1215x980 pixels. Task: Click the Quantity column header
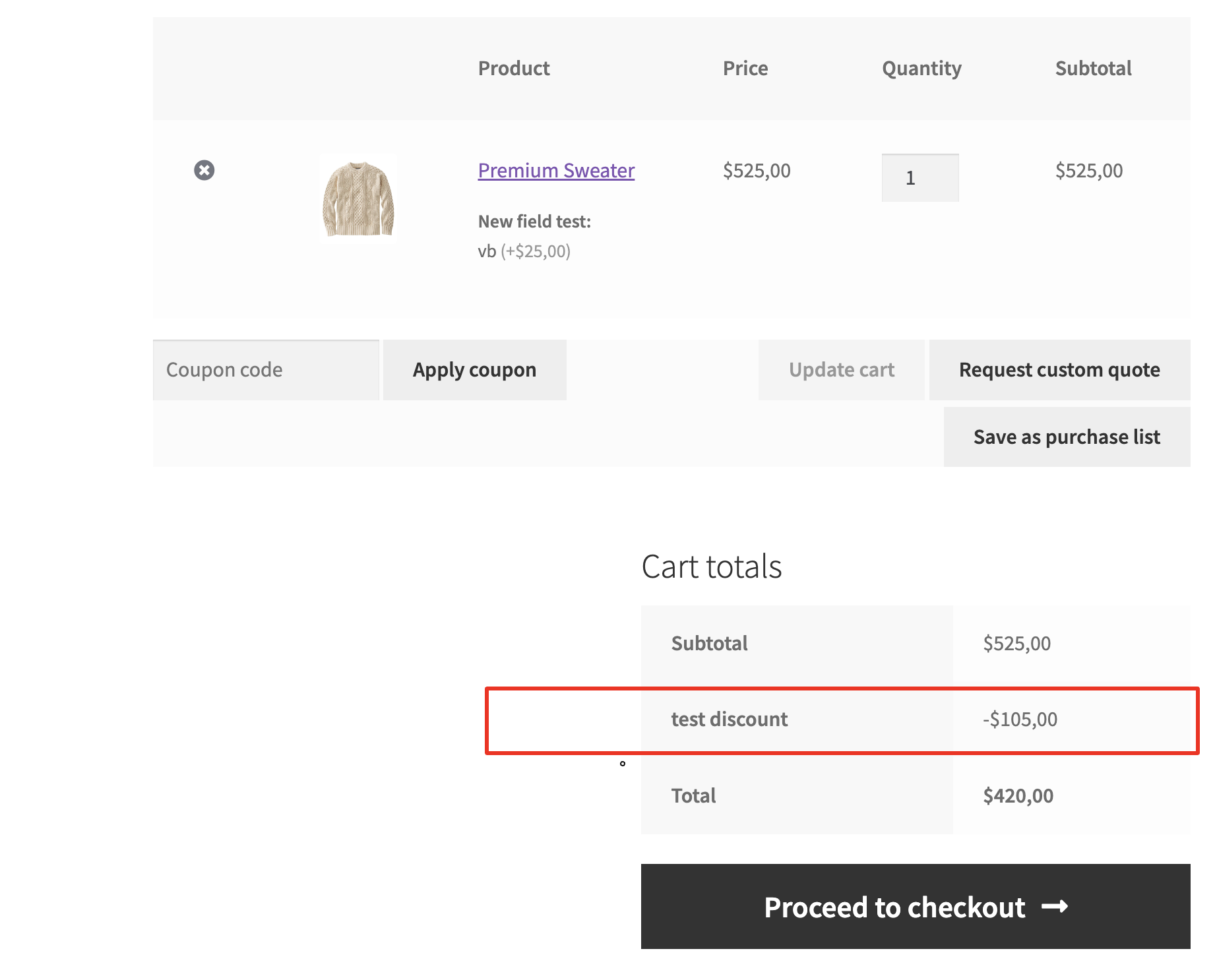coord(922,69)
